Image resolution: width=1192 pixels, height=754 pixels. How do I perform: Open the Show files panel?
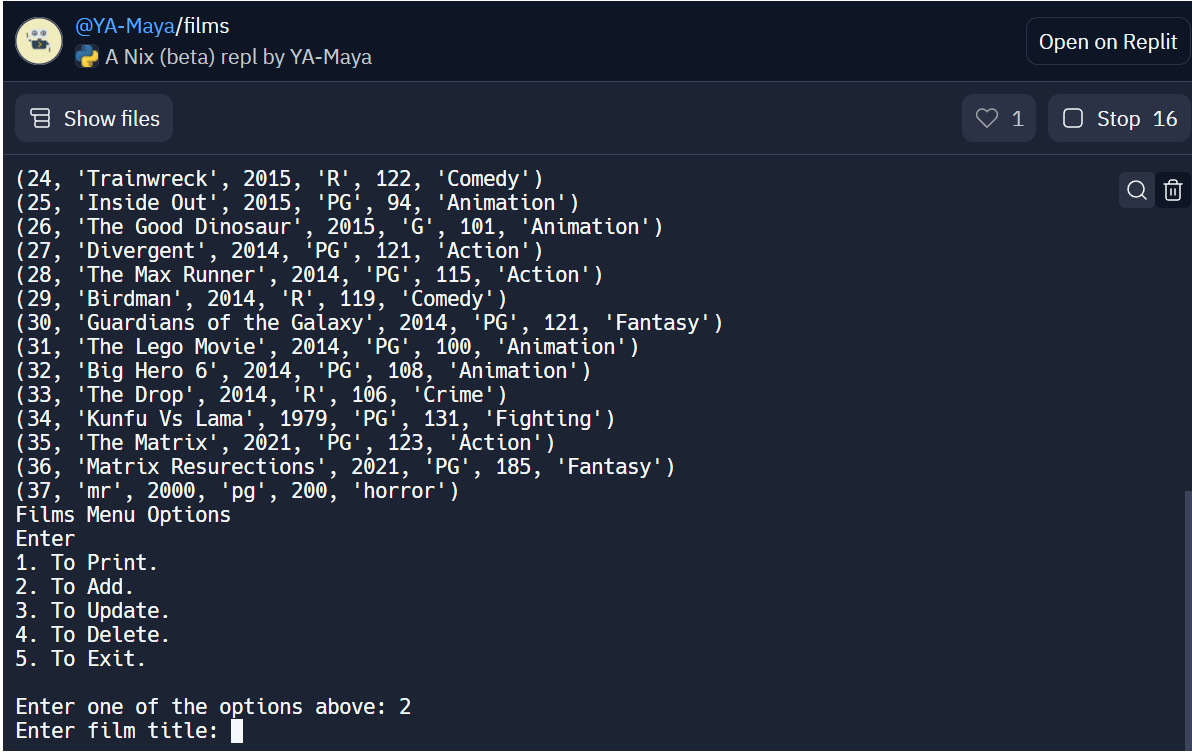(x=93, y=118)
